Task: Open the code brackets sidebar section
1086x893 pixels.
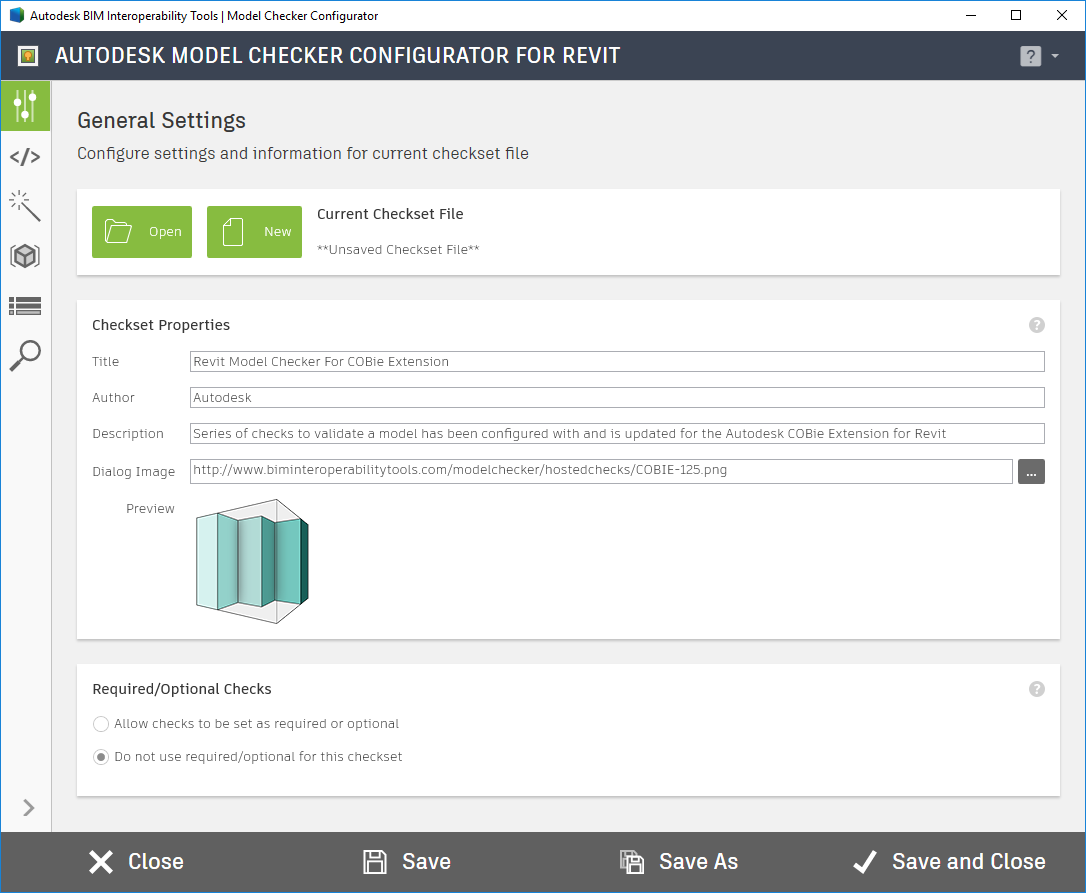Action: (x=26, y=157)
